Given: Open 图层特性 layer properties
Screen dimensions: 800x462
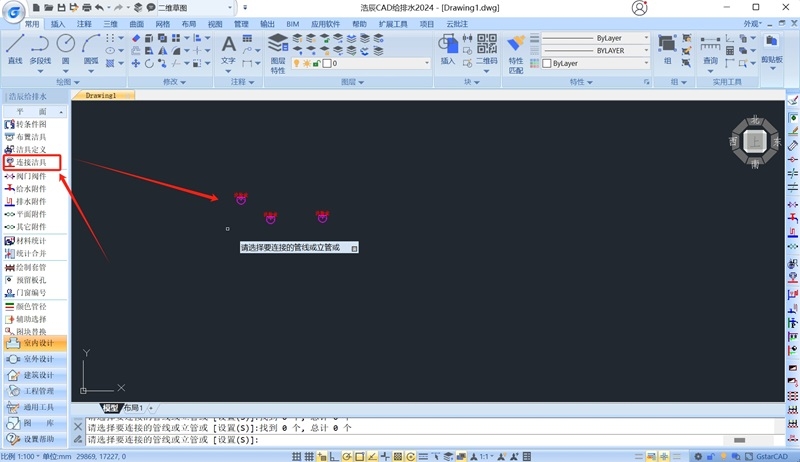Looking at the screenshot, I should [278, 53].
